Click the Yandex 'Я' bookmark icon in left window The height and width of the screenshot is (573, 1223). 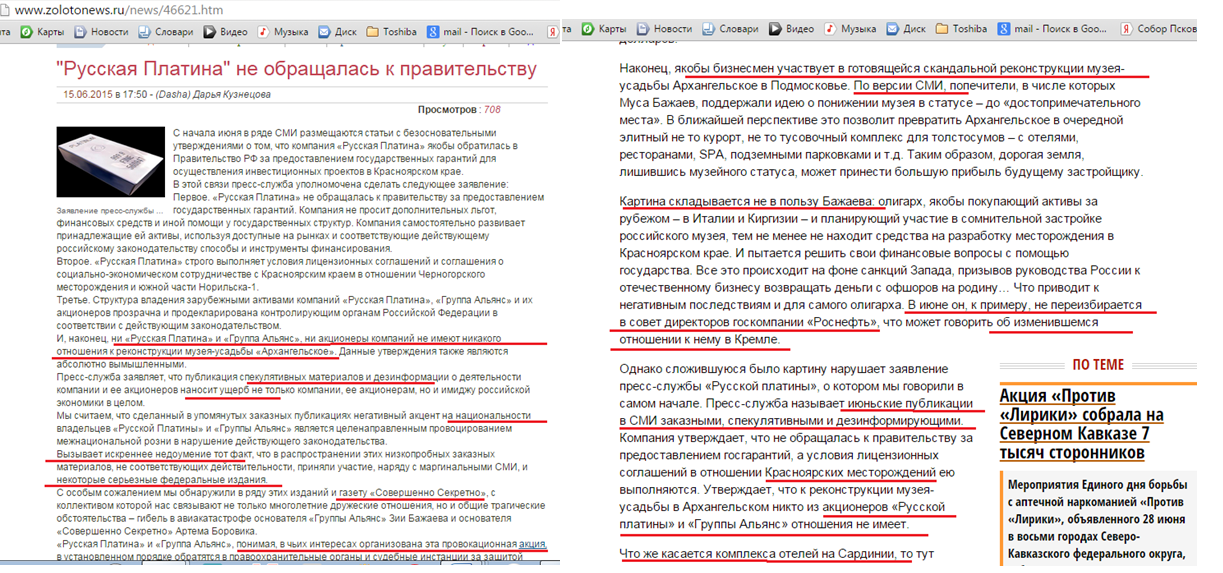click(x=552, y=32)
